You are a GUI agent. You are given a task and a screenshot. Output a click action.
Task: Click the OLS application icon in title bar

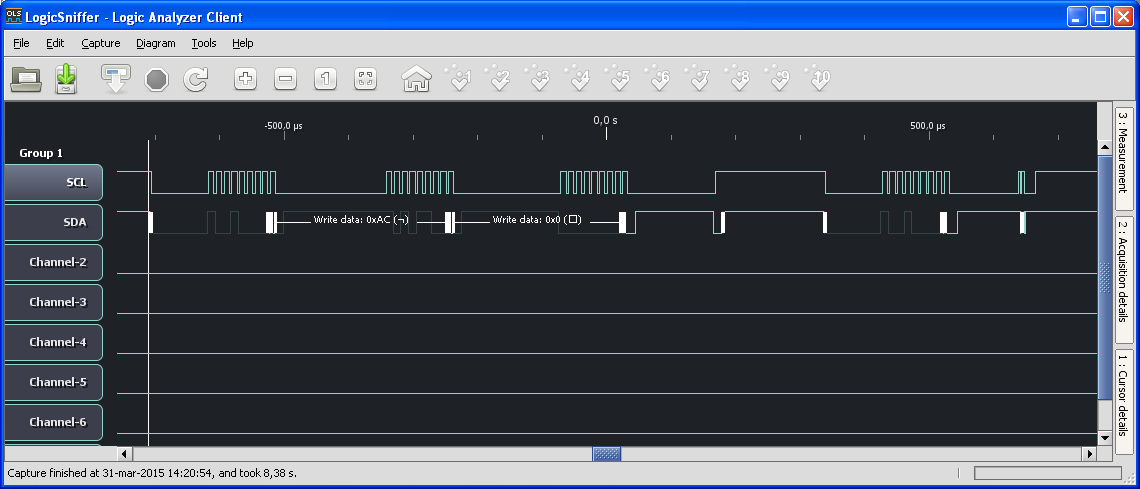coord(14,16)
